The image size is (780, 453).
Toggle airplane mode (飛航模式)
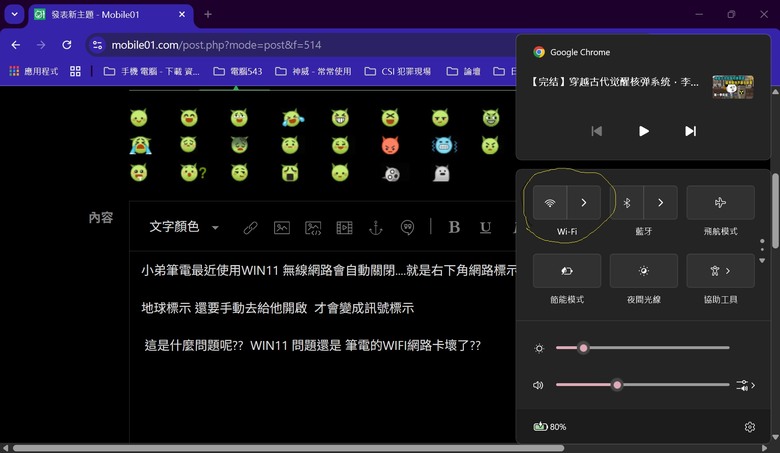[x=720, y=202]
